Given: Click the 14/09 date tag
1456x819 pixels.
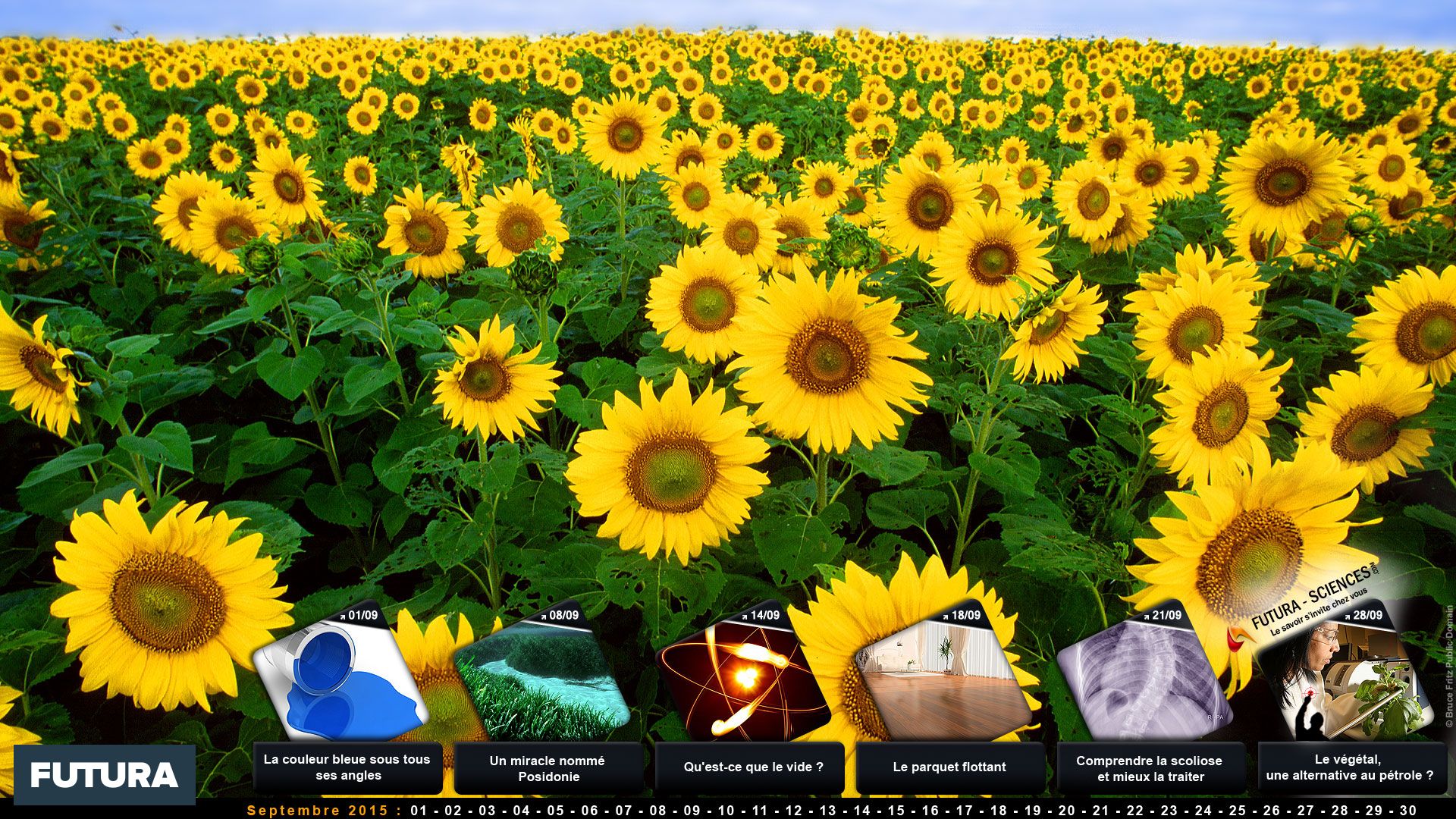Looking at the screenshot, I should pyautogui.click(x=764, y=615).
